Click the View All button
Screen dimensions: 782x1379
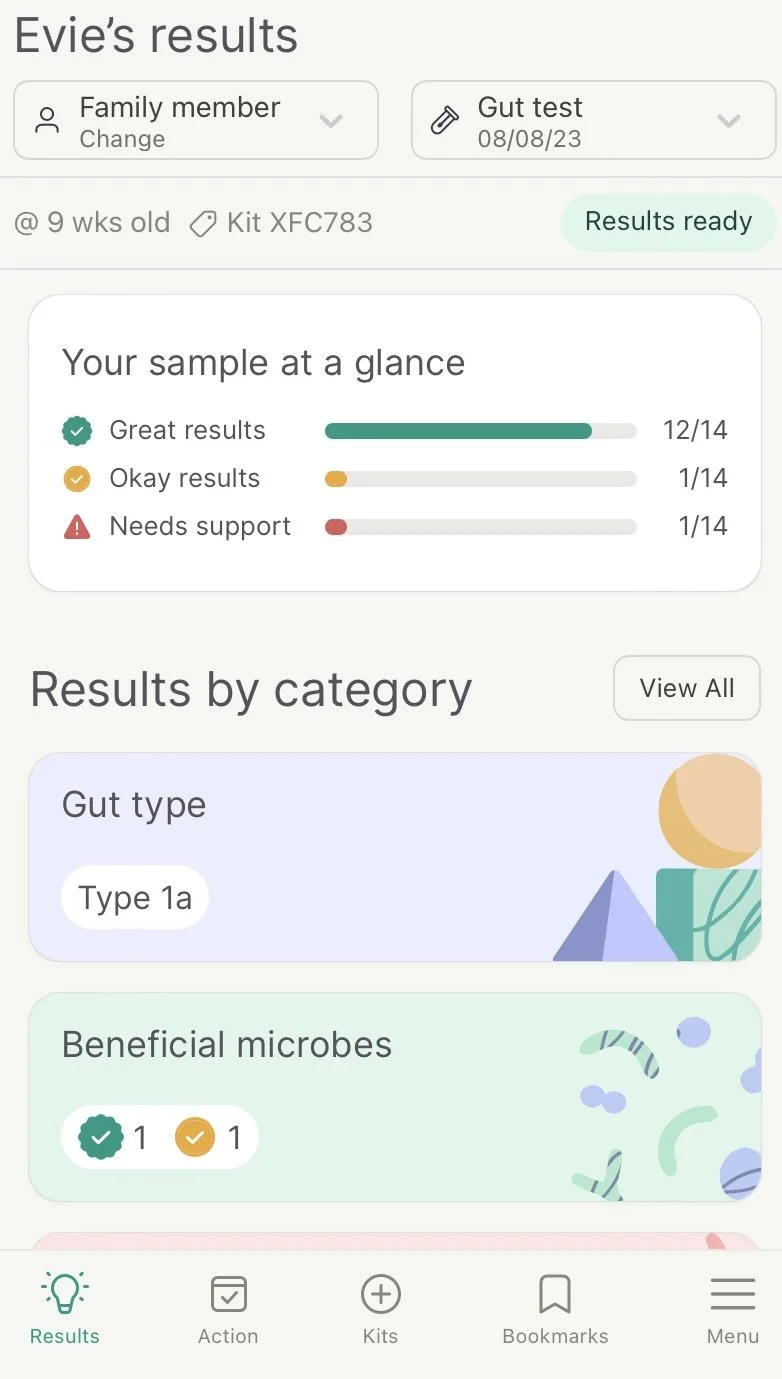(x=687, y=688)
